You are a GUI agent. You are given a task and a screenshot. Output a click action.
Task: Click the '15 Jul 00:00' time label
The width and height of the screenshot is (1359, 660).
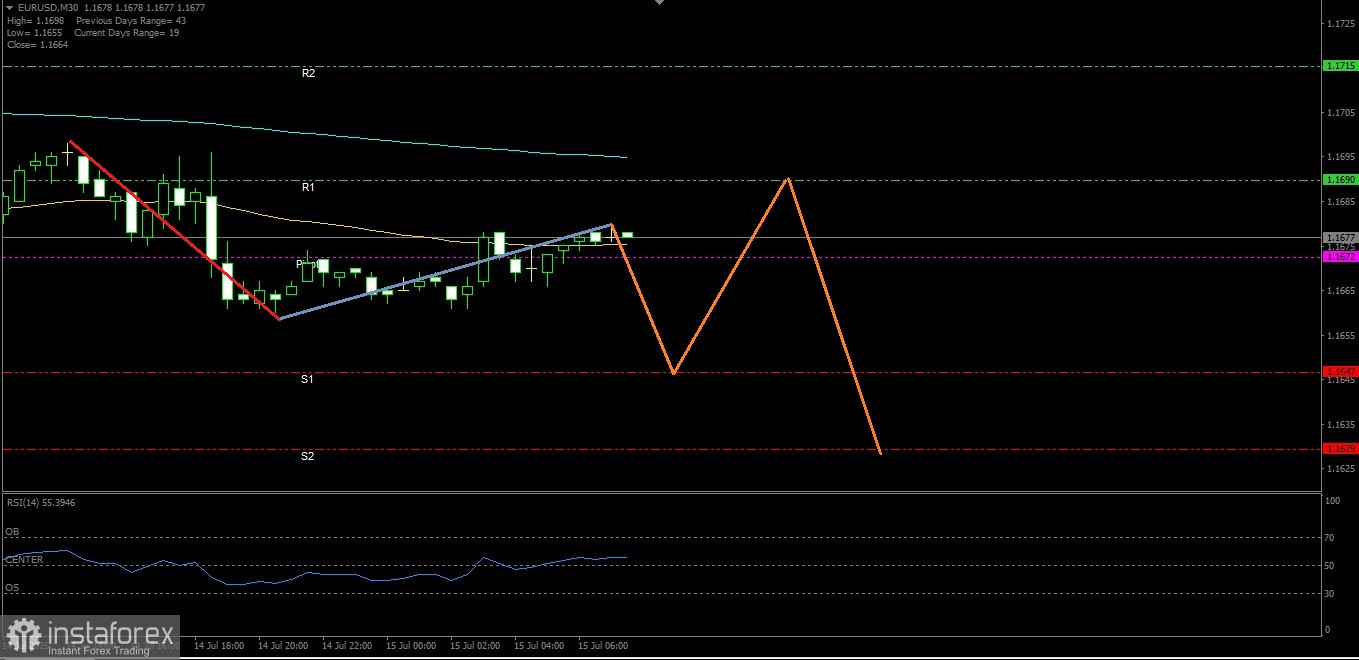point(410,646)
